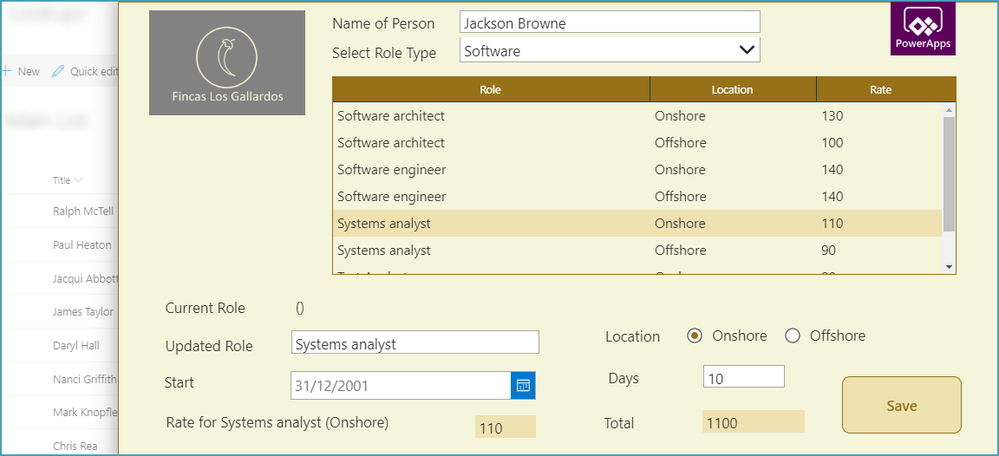Click the Name of Person text field
This screenshot has width=999, height=456.
610,22
